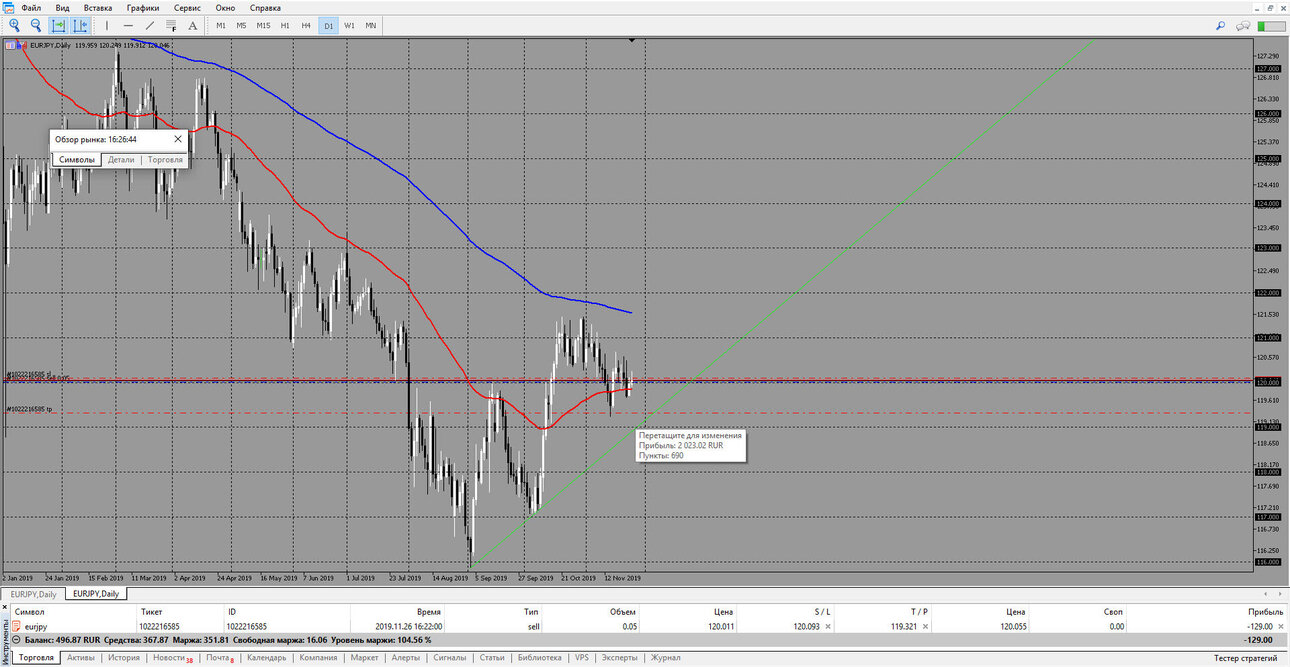This screenshot has width=1290, height=667.
Task: Open the Файл menu
Action: pyautogui.click(x=31, y=7)
